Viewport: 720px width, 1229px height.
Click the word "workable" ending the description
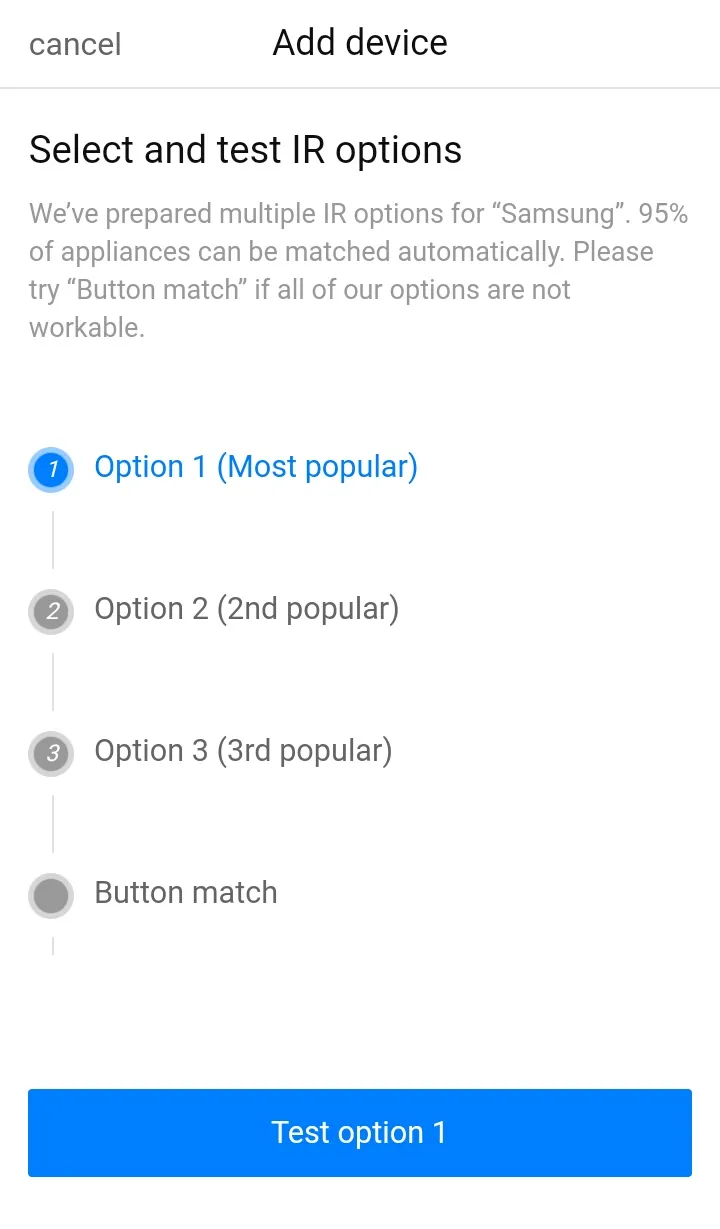84,328
